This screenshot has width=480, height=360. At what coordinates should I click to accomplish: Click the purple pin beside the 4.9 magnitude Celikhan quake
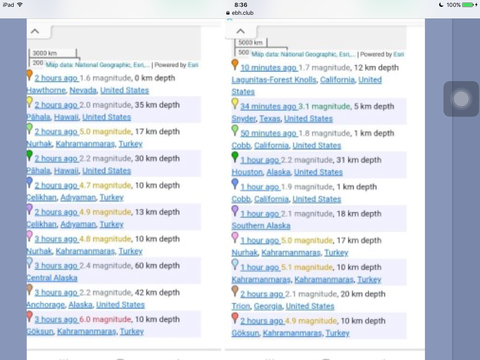(29, 209)
